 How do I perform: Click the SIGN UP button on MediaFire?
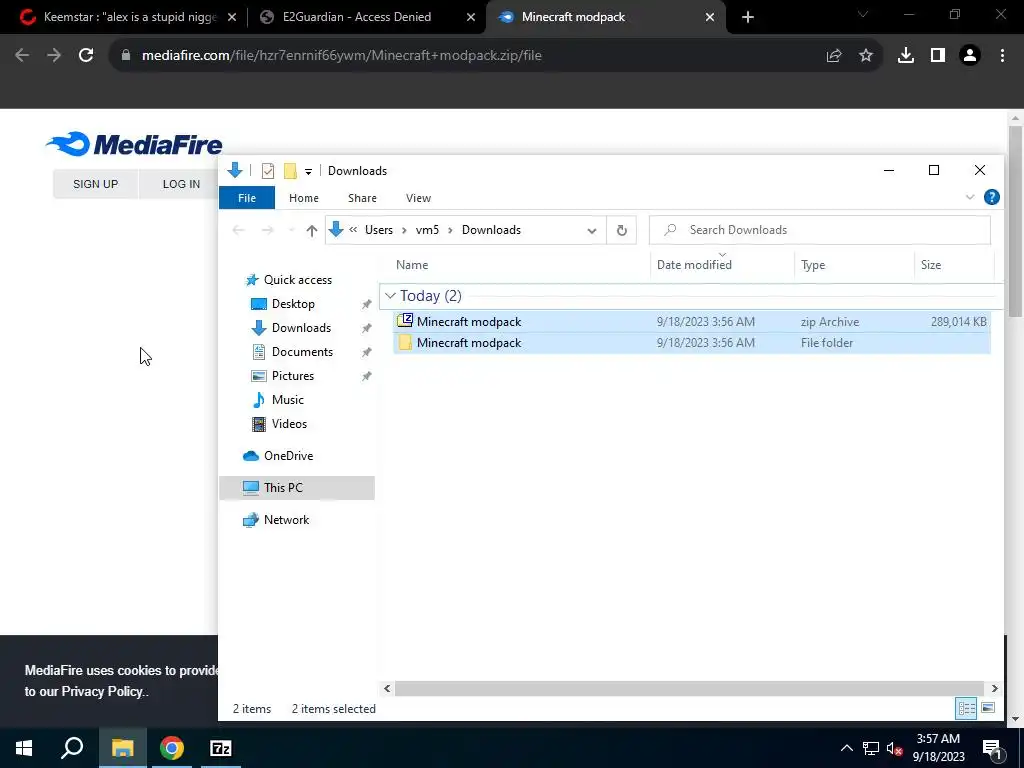pyautogui.click(x=95, y=184)
